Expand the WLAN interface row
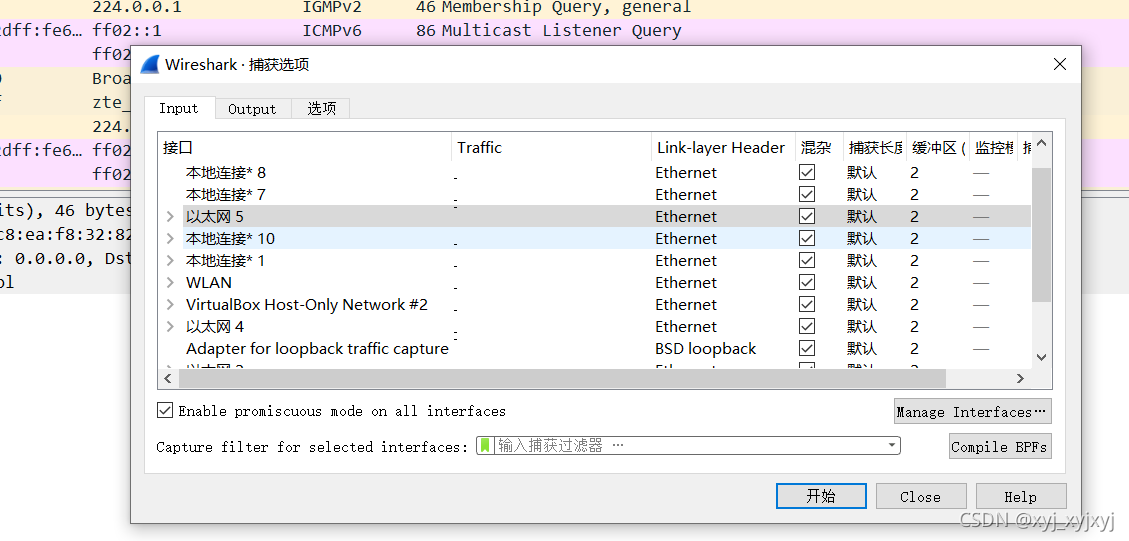Image resolution: width=1129 pixels, height=541 pixels. pos(170,282)
